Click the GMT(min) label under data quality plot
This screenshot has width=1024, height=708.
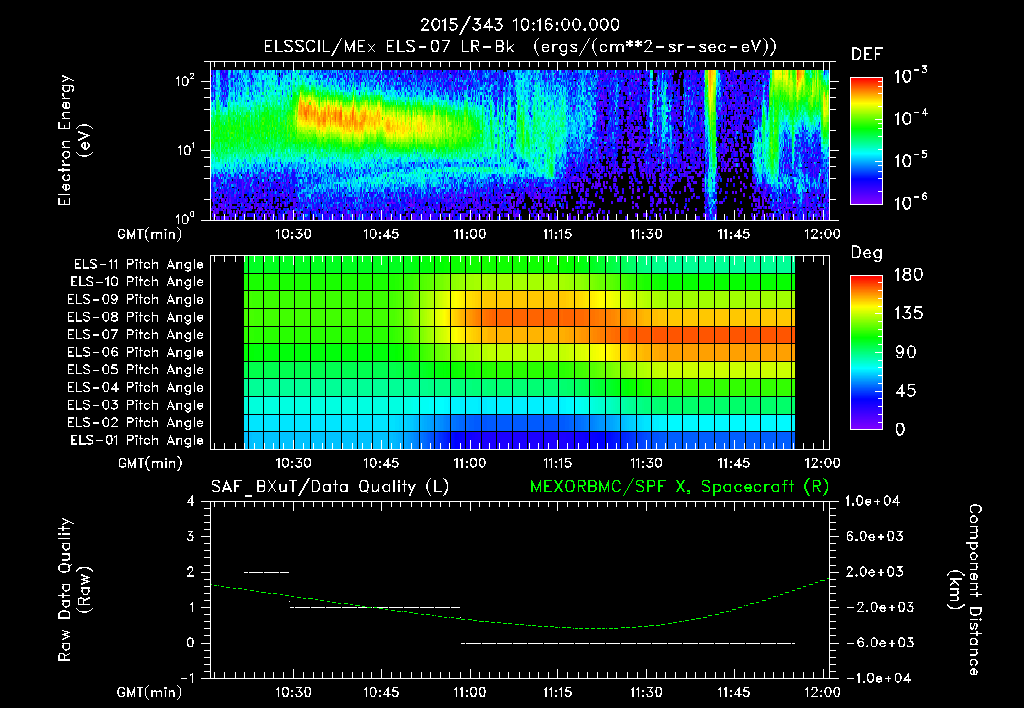click(x=150, y=692)
